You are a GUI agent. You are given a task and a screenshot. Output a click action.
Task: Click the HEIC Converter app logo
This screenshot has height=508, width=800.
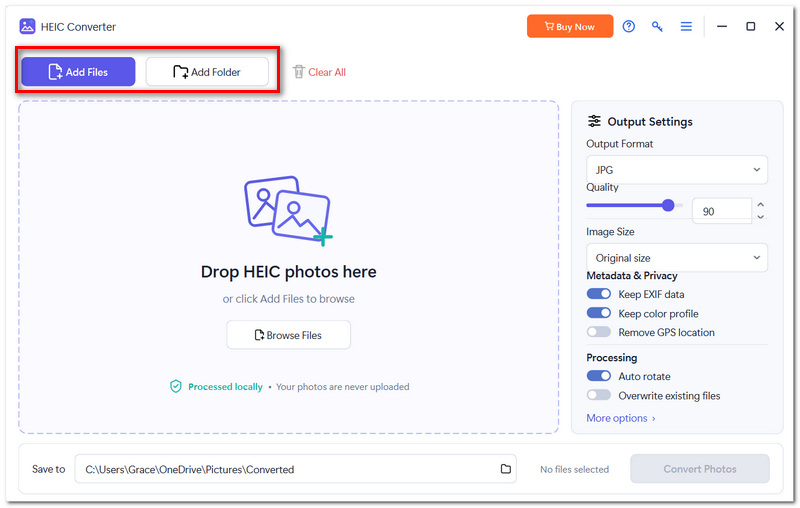[x=27, y=27]
